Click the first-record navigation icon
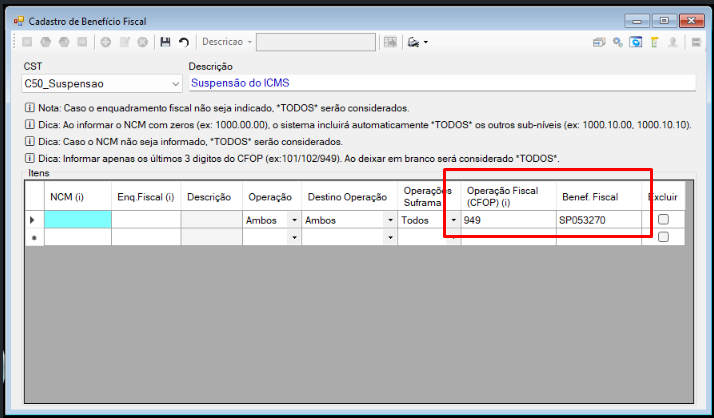Image resolution: width=714 pixels, height=418 pixels. point(27,42)
